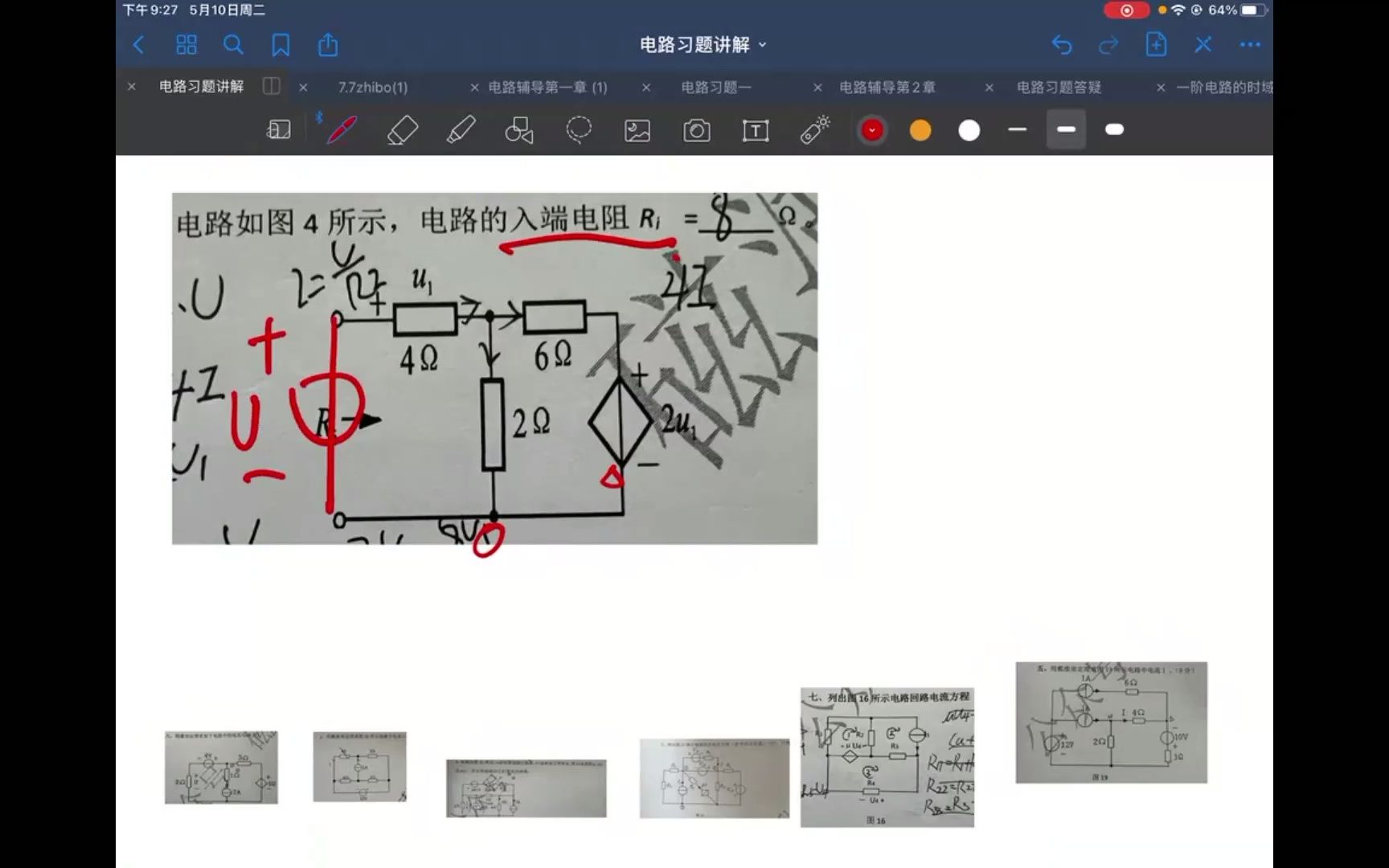This screenshot has width=1389, height=868.
Task: Tap the third small circuit image
Action: [527, 788]
